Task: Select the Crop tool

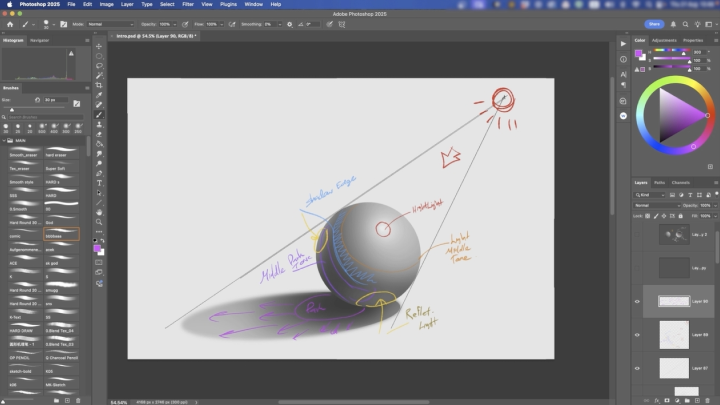Action: point(99,85)
